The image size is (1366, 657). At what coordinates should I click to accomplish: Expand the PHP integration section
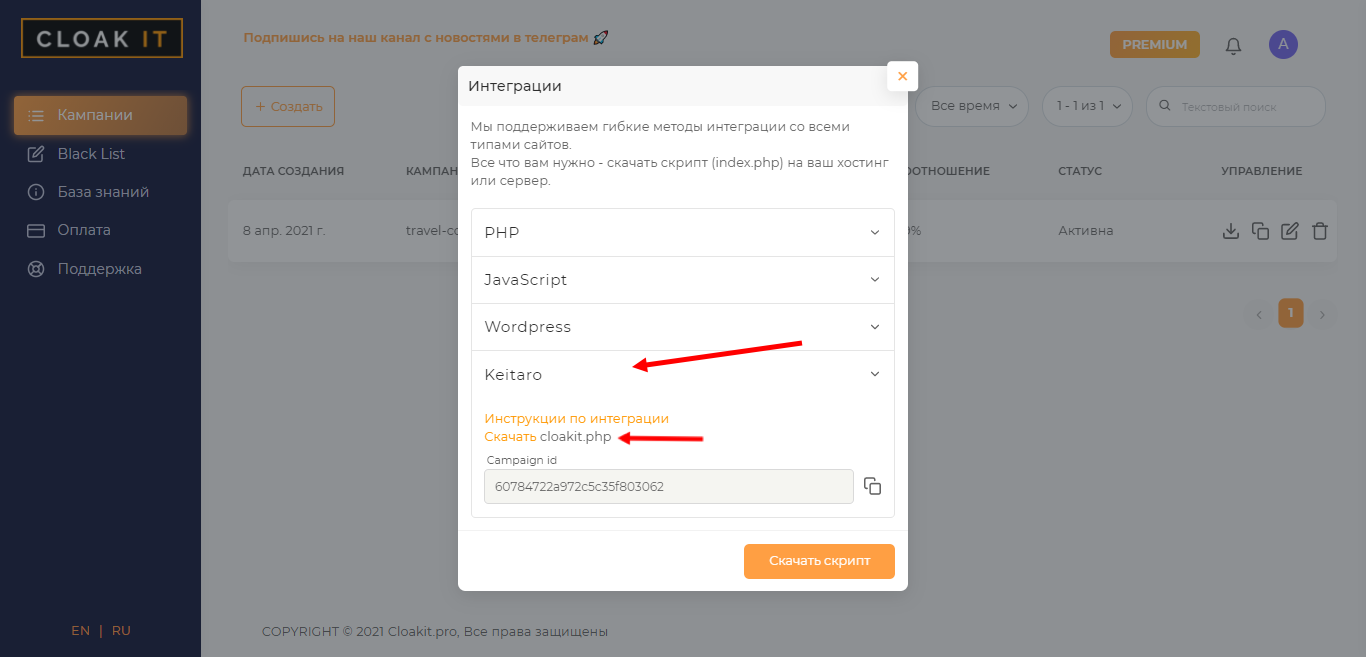682,232
